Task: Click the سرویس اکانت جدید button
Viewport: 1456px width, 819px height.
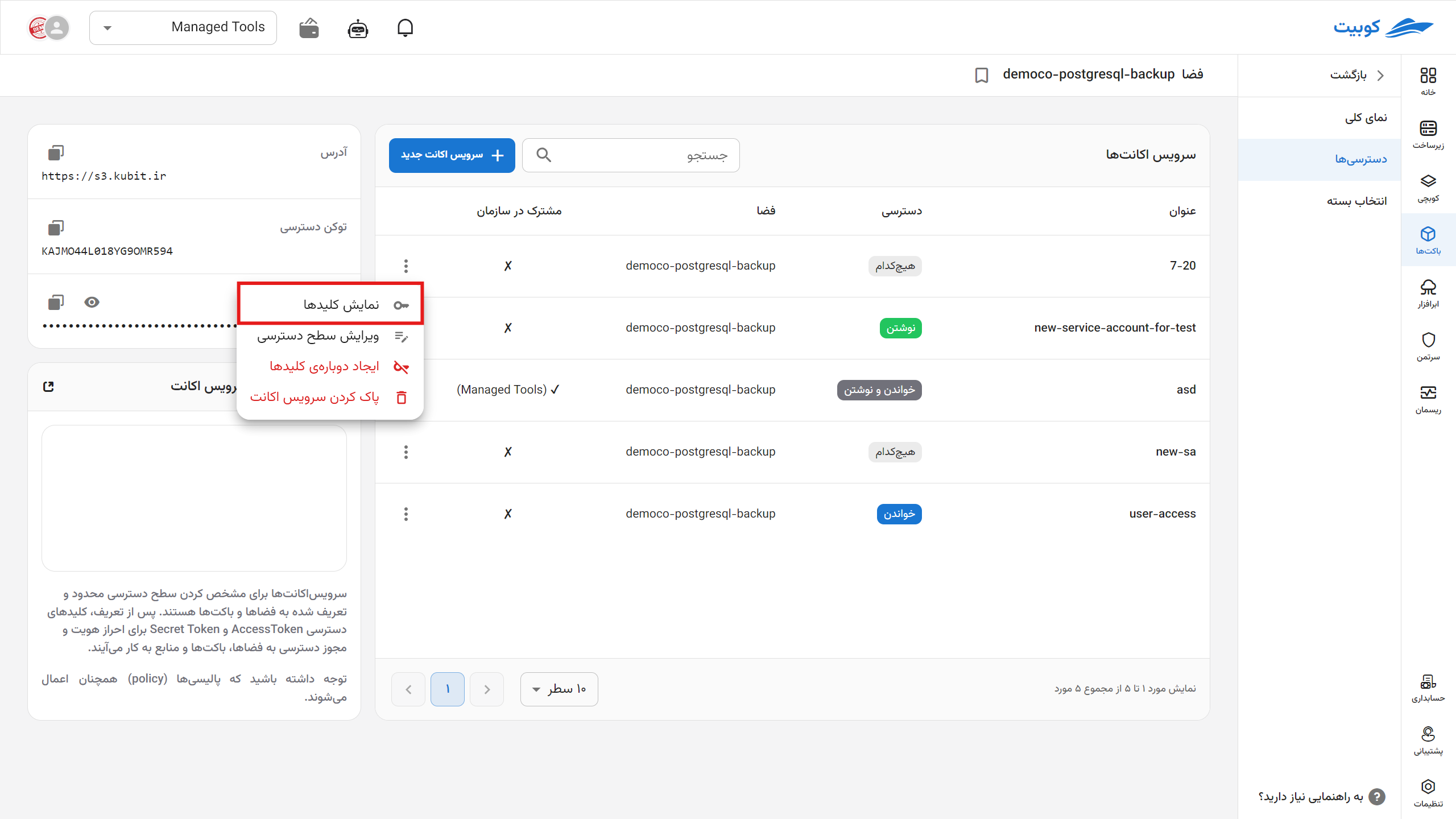Action: [452, 155]
